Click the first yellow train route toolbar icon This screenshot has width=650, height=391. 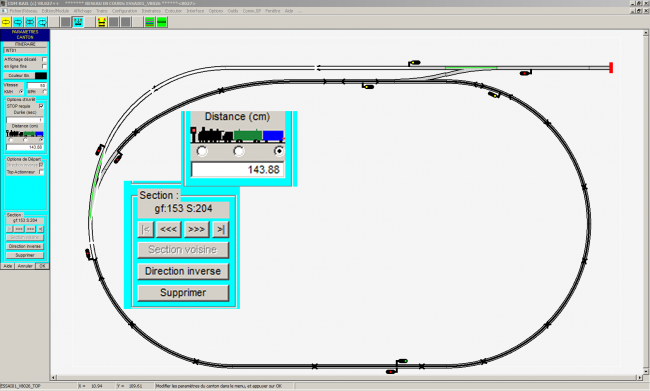click(6, 22)
